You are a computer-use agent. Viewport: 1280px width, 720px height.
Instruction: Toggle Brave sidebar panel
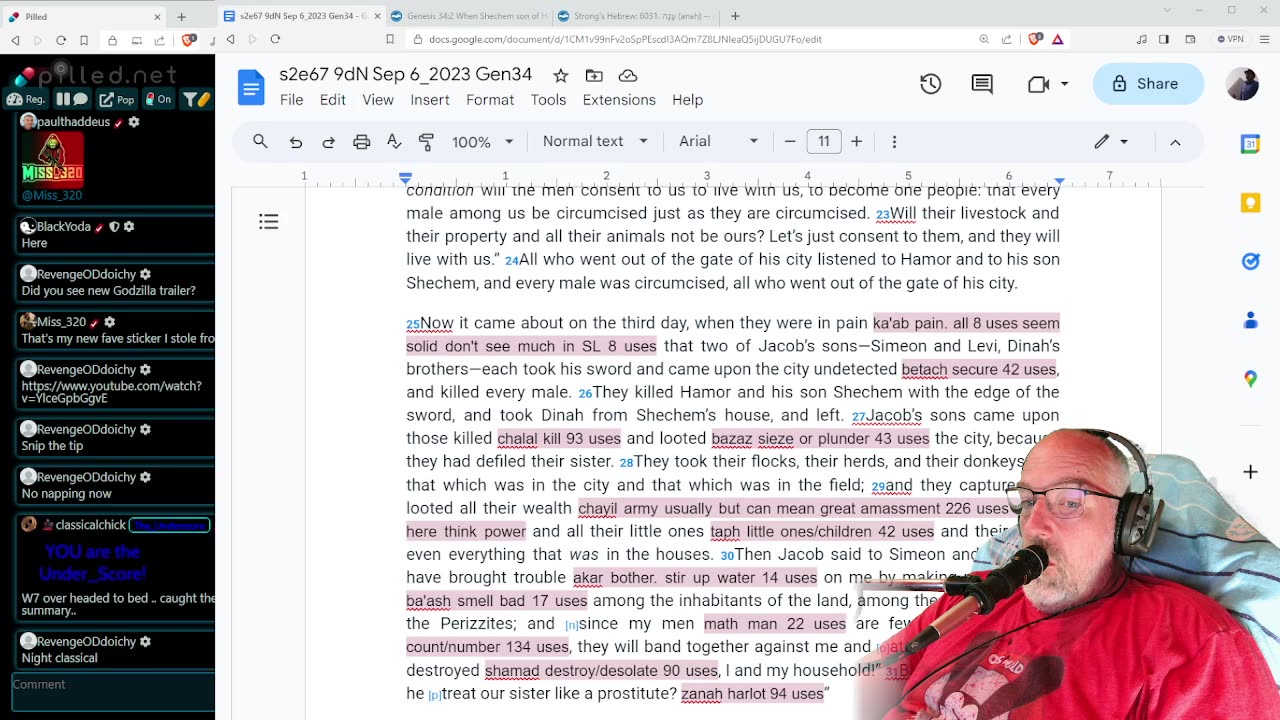pos(1164,39)
